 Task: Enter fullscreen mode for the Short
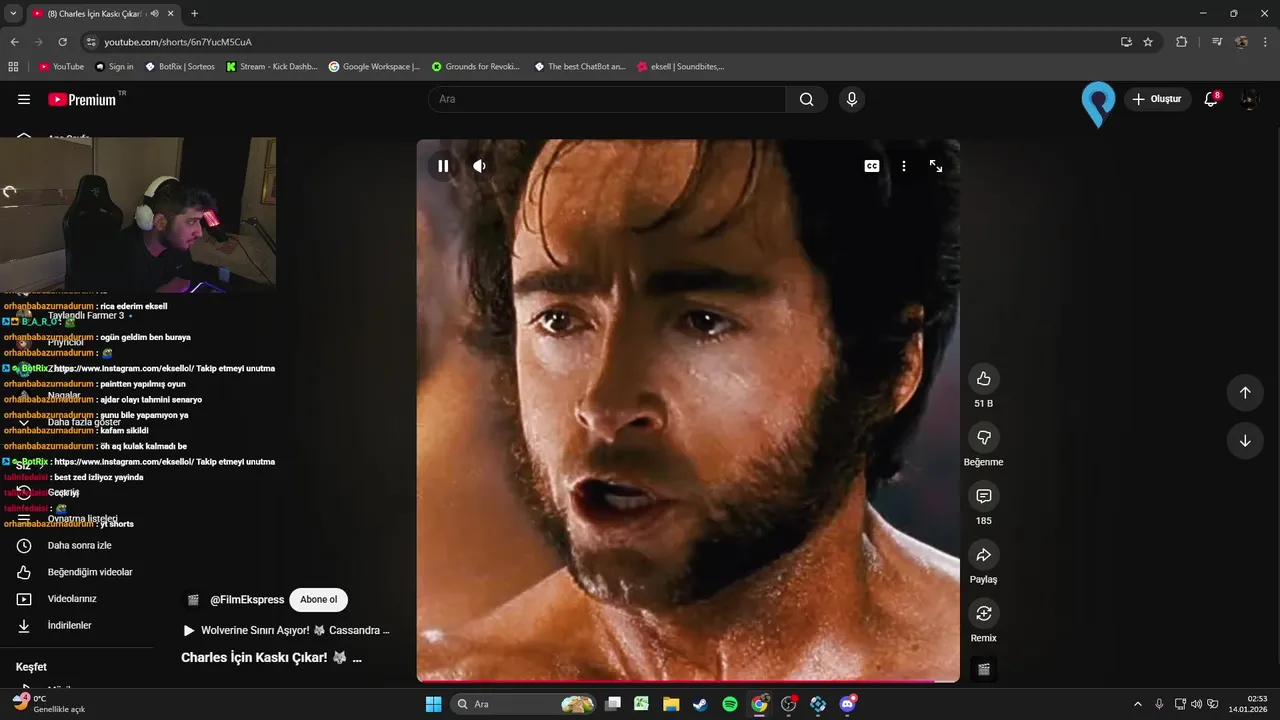[936, 166]
